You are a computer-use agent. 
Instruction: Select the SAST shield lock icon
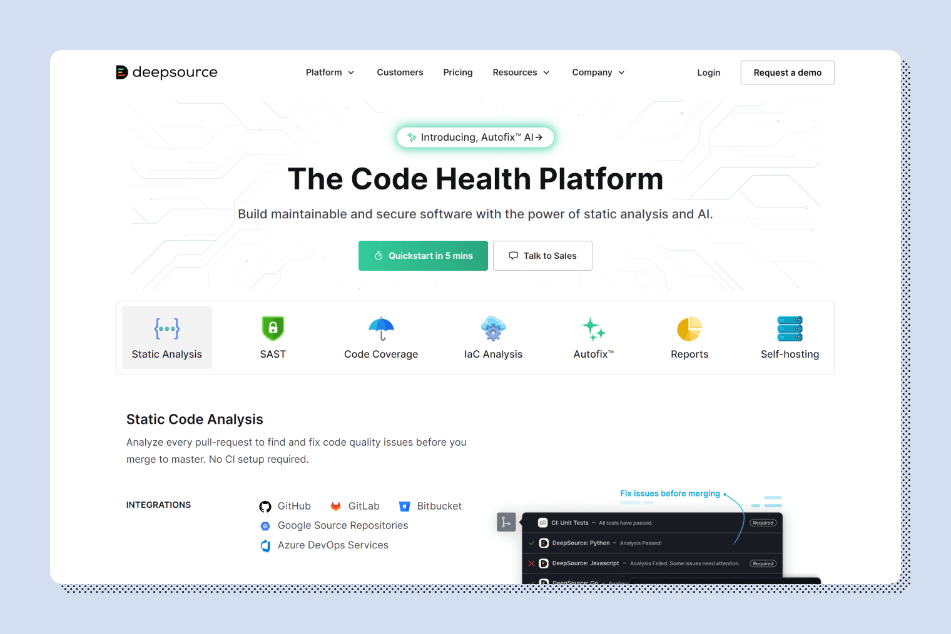(x=273, y=328)
